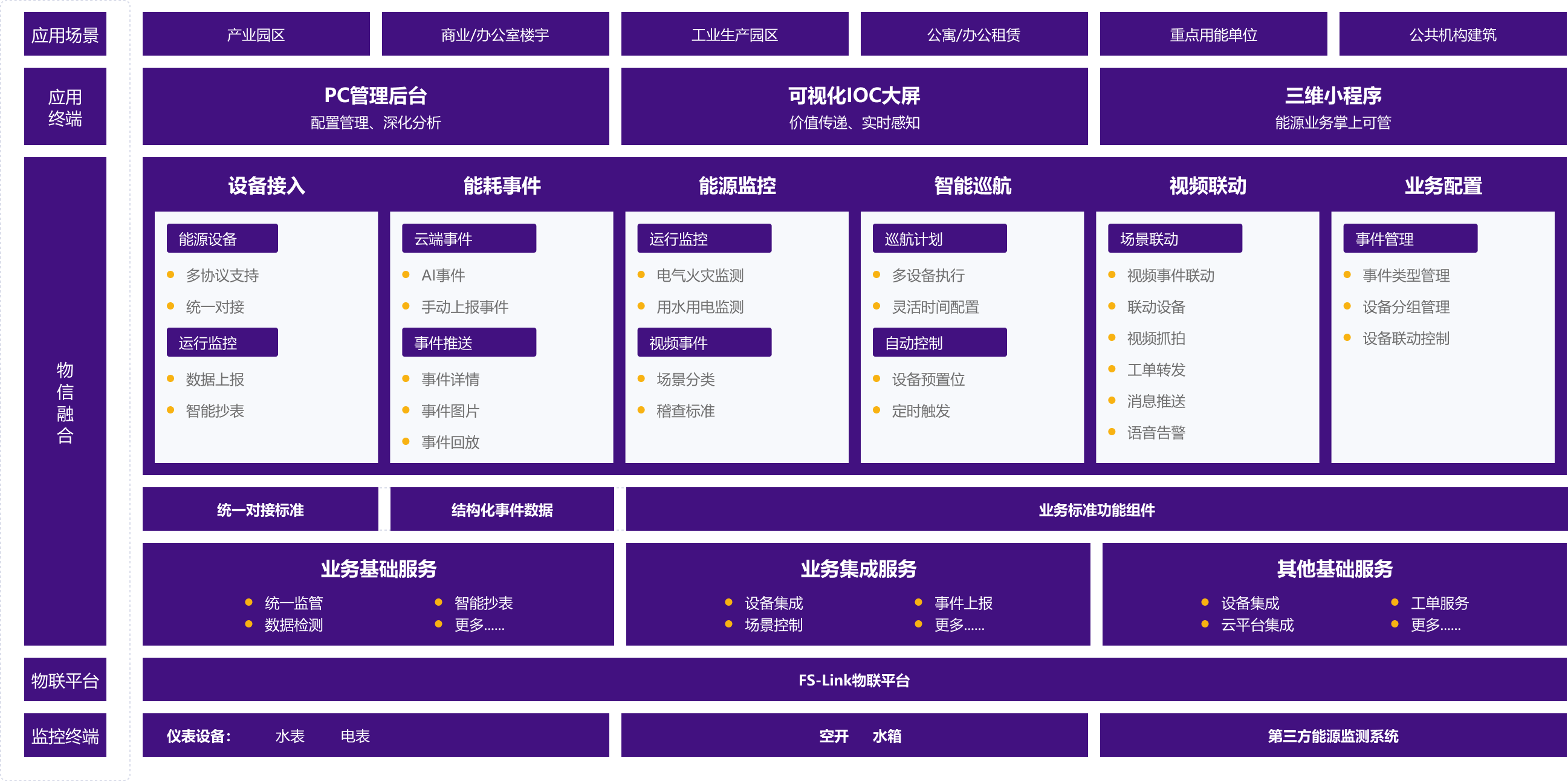The image size is (1568, 781).
Task: Click the 手动上报事件 list item
Action: (465, 307)
